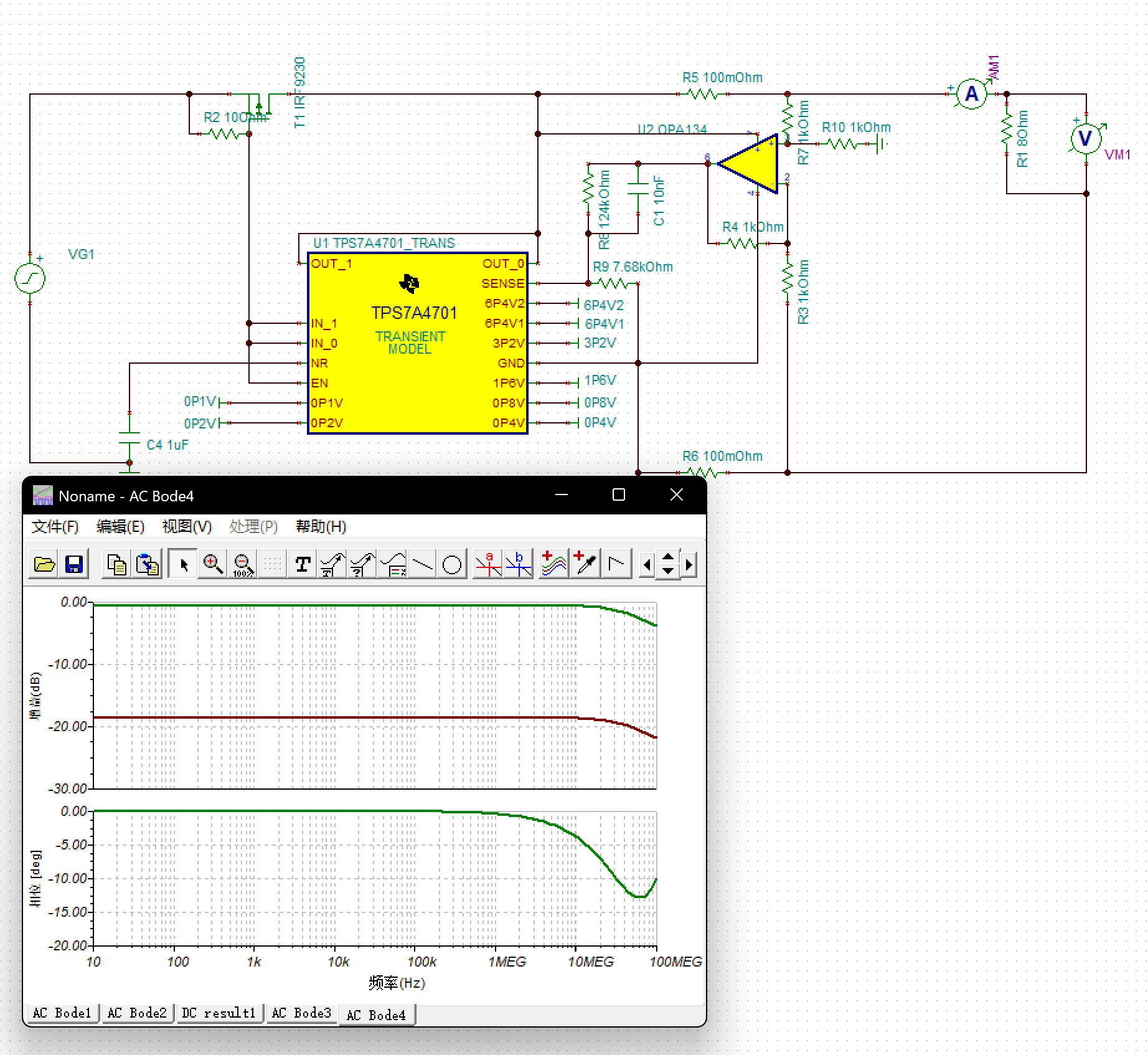Select the Zoom in magnifier tool
The image size is (1148, 1055).
coord(214,564)
